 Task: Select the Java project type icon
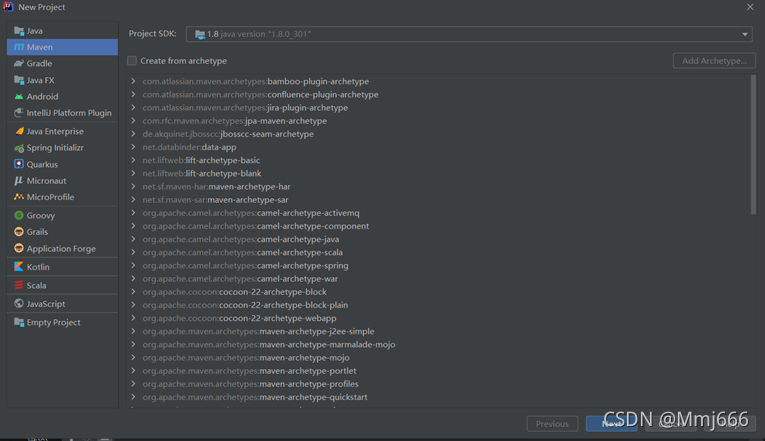[x=19, y=31]
